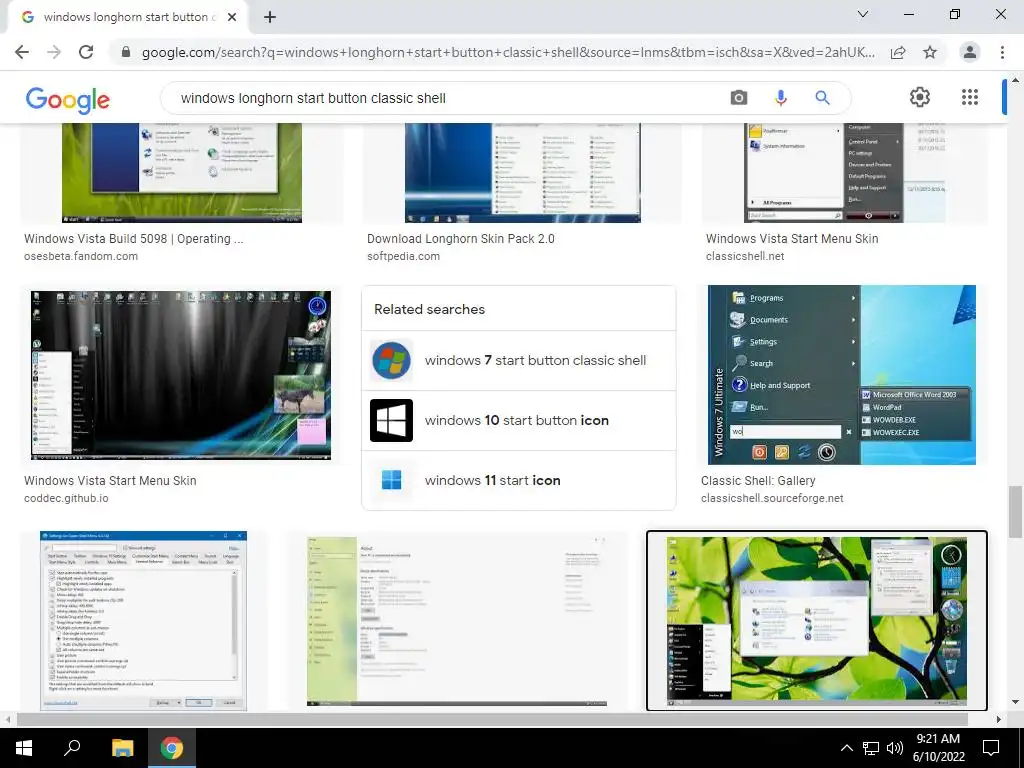The image size is (1024, 768).
Task: Open File Explorer from taskbar
Action: [122, 748]
